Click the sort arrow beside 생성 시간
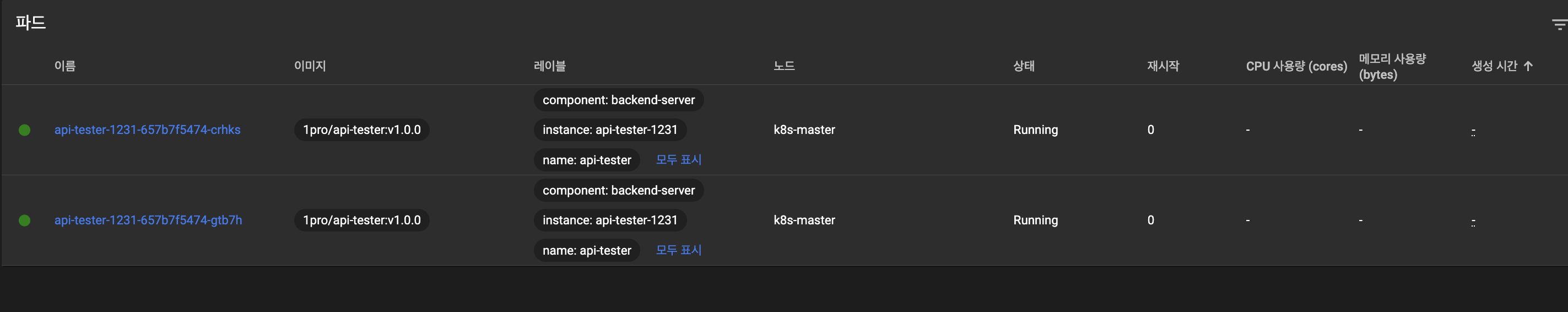The width and height of the screenshot is (1568, 312). pyautogui.click(x=1528, y=66)
